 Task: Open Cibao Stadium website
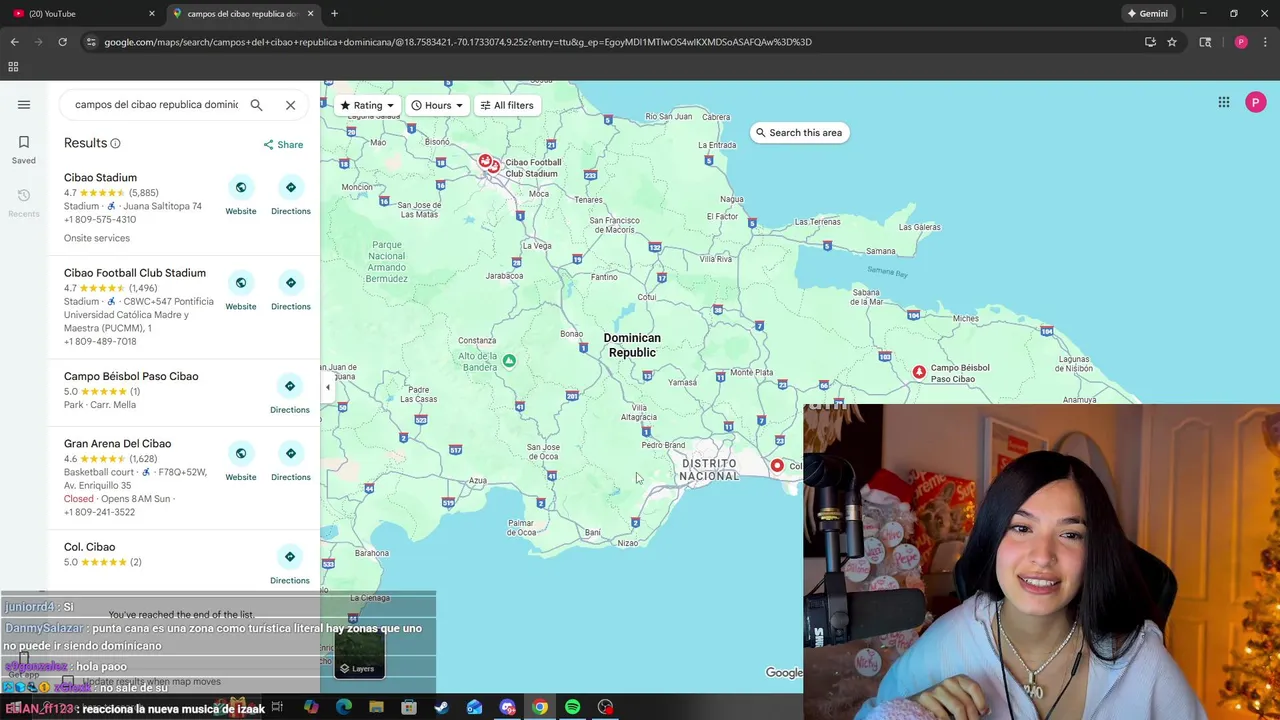[240, 196]
